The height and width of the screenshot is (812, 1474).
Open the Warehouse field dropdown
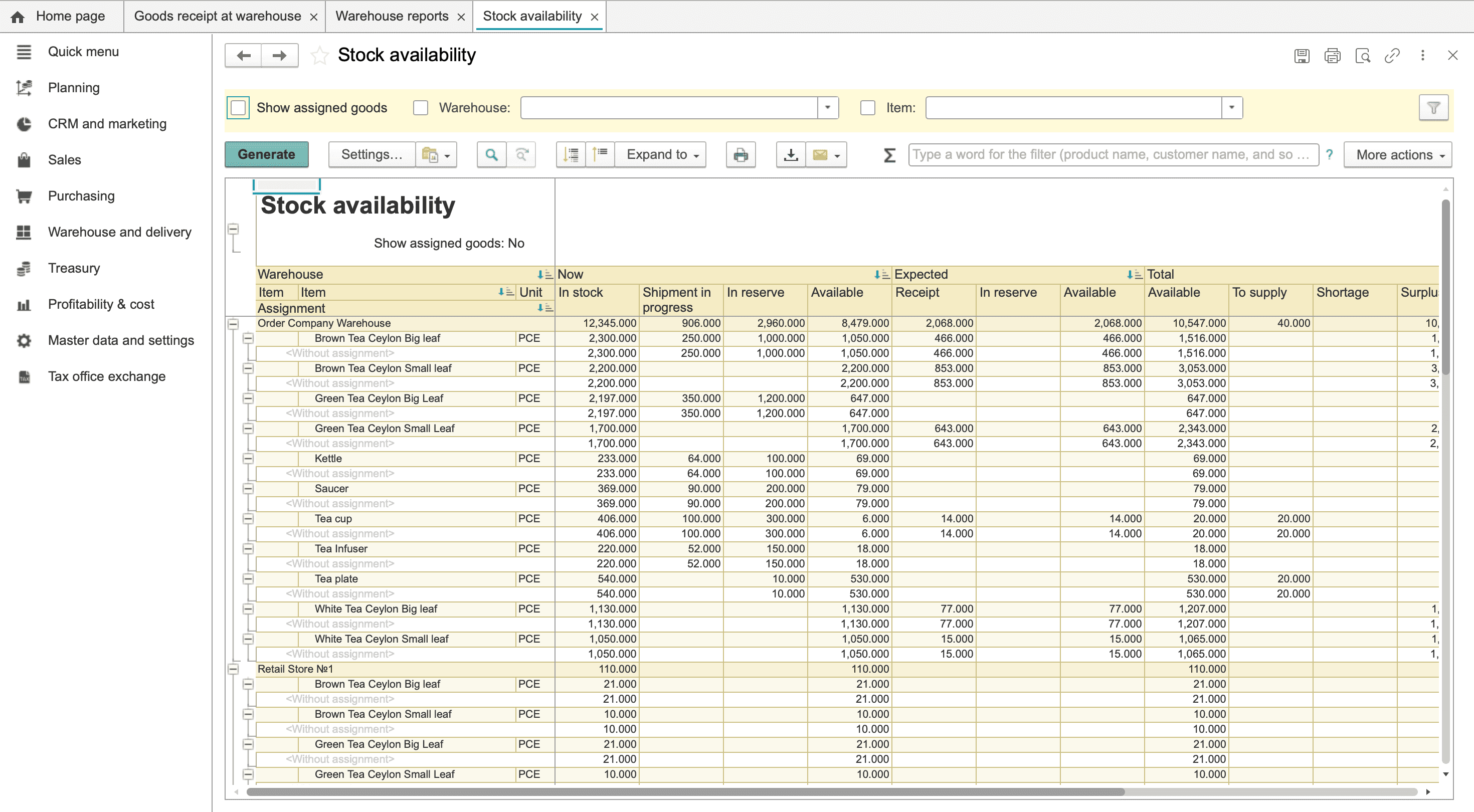[827, 108]
